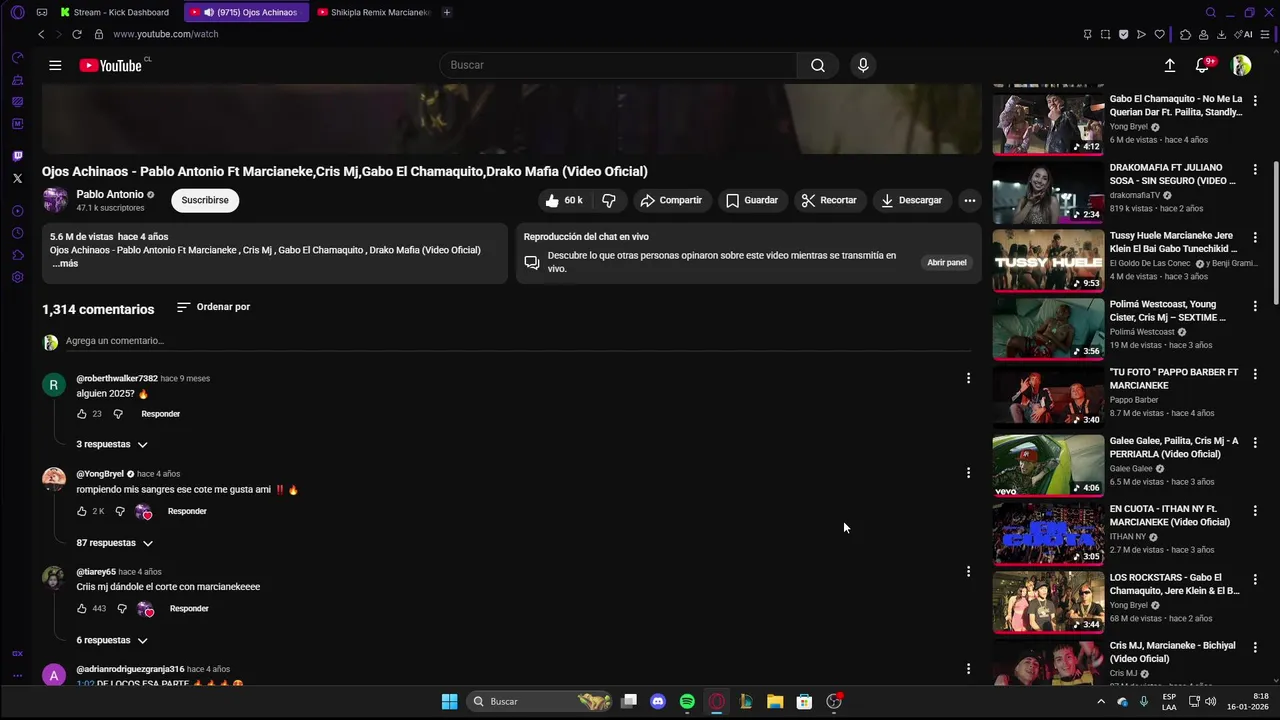1280x720 pixels.
Task: Reload the page with the refresh icon
Action: point(77,34)
